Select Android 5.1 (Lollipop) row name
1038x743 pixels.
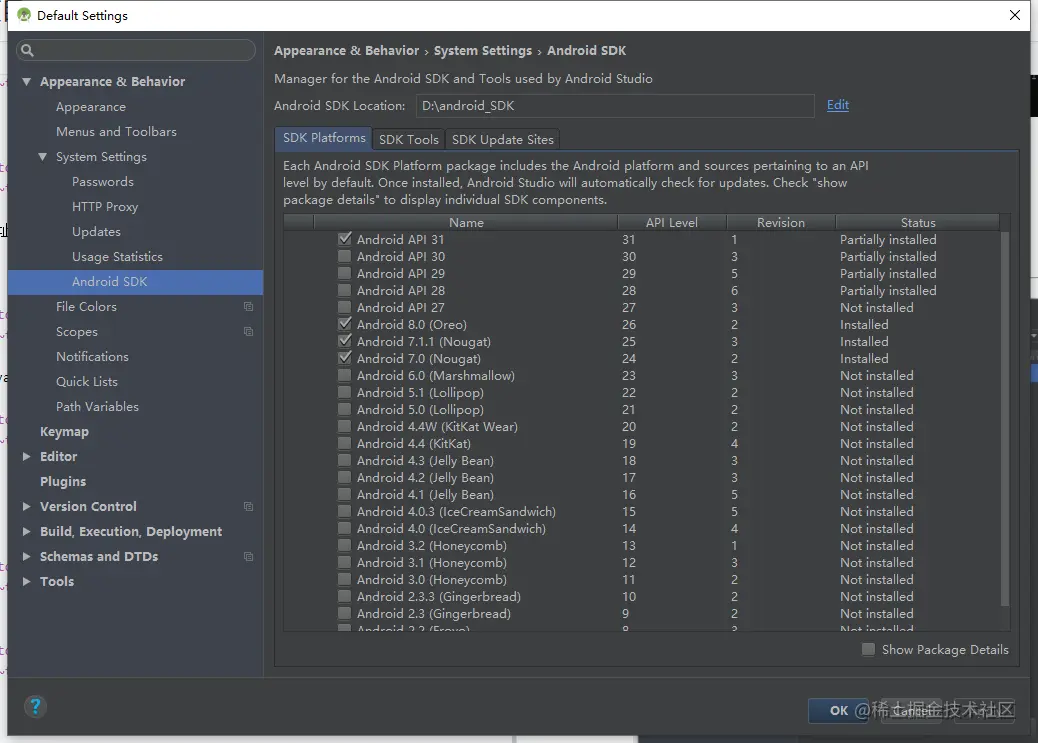point(420,393)
